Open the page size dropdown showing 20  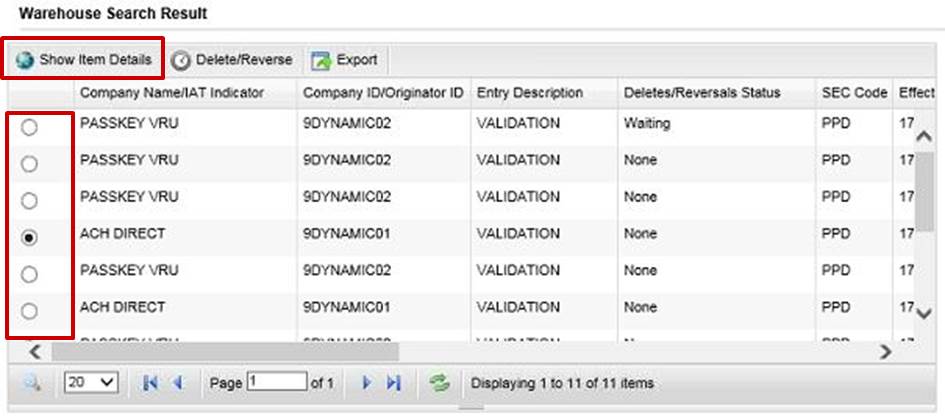click(x=91, y=383)
